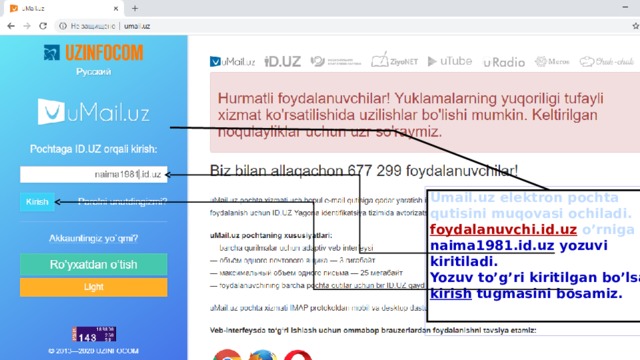Screen dimensions: 640x360
Task: Open the ID.UZ service link
Action: [x=282, y=62]
